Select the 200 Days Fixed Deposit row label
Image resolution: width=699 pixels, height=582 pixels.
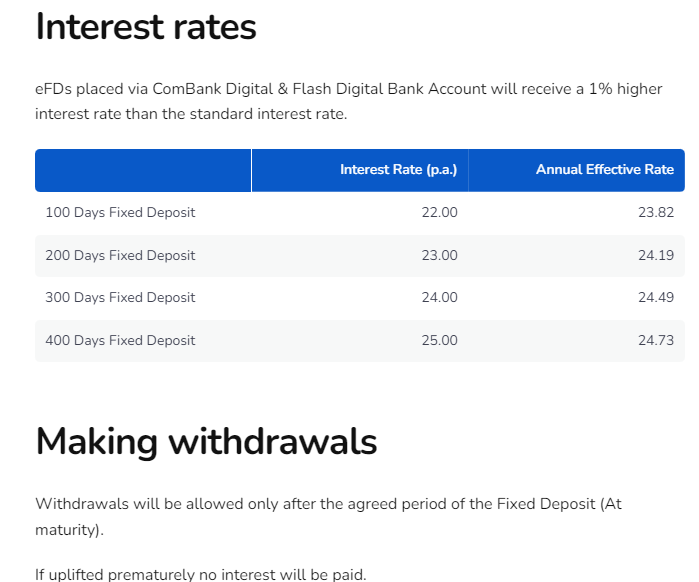120,255
